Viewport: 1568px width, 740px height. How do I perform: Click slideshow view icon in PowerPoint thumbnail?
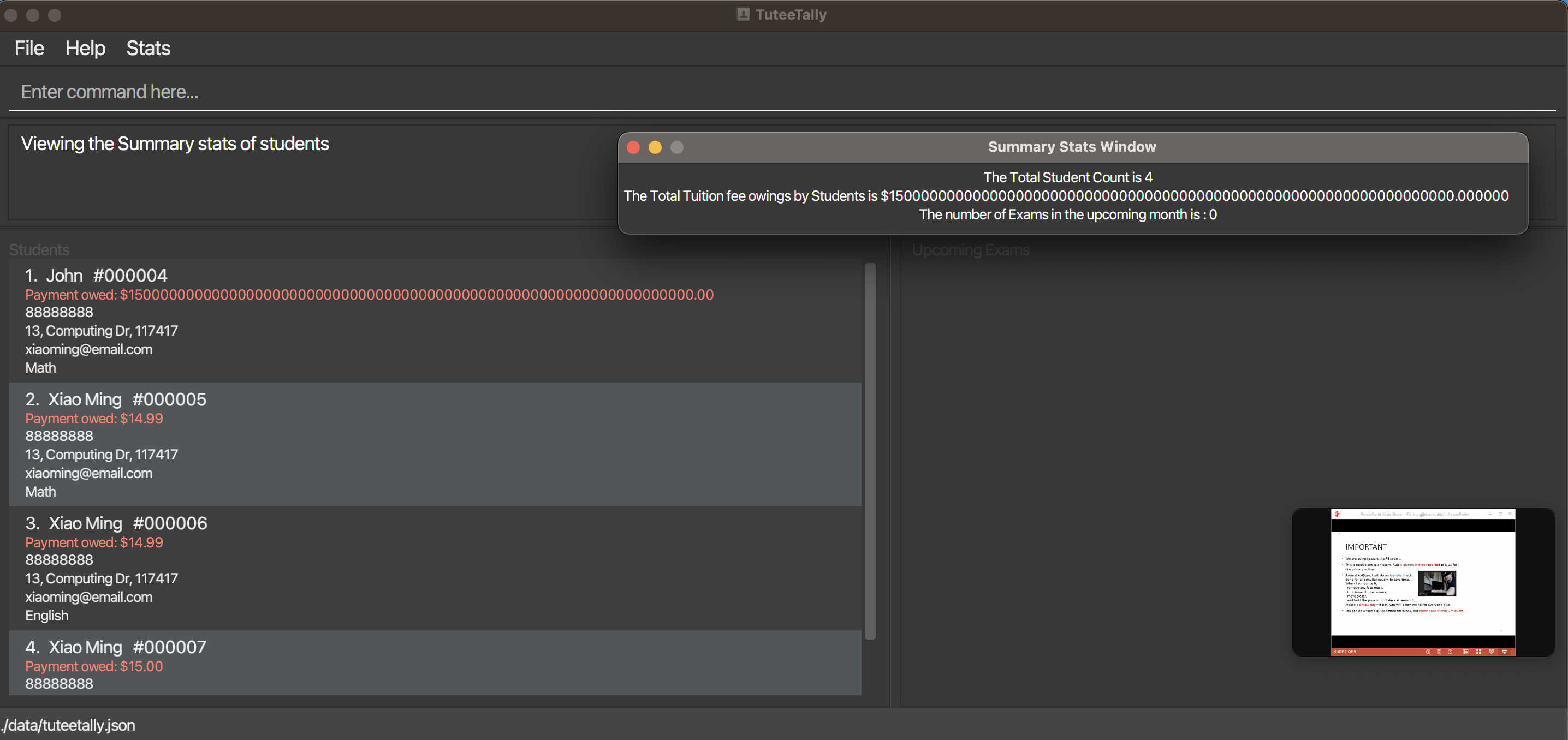pyautogui.click(x=1504, y=652)
